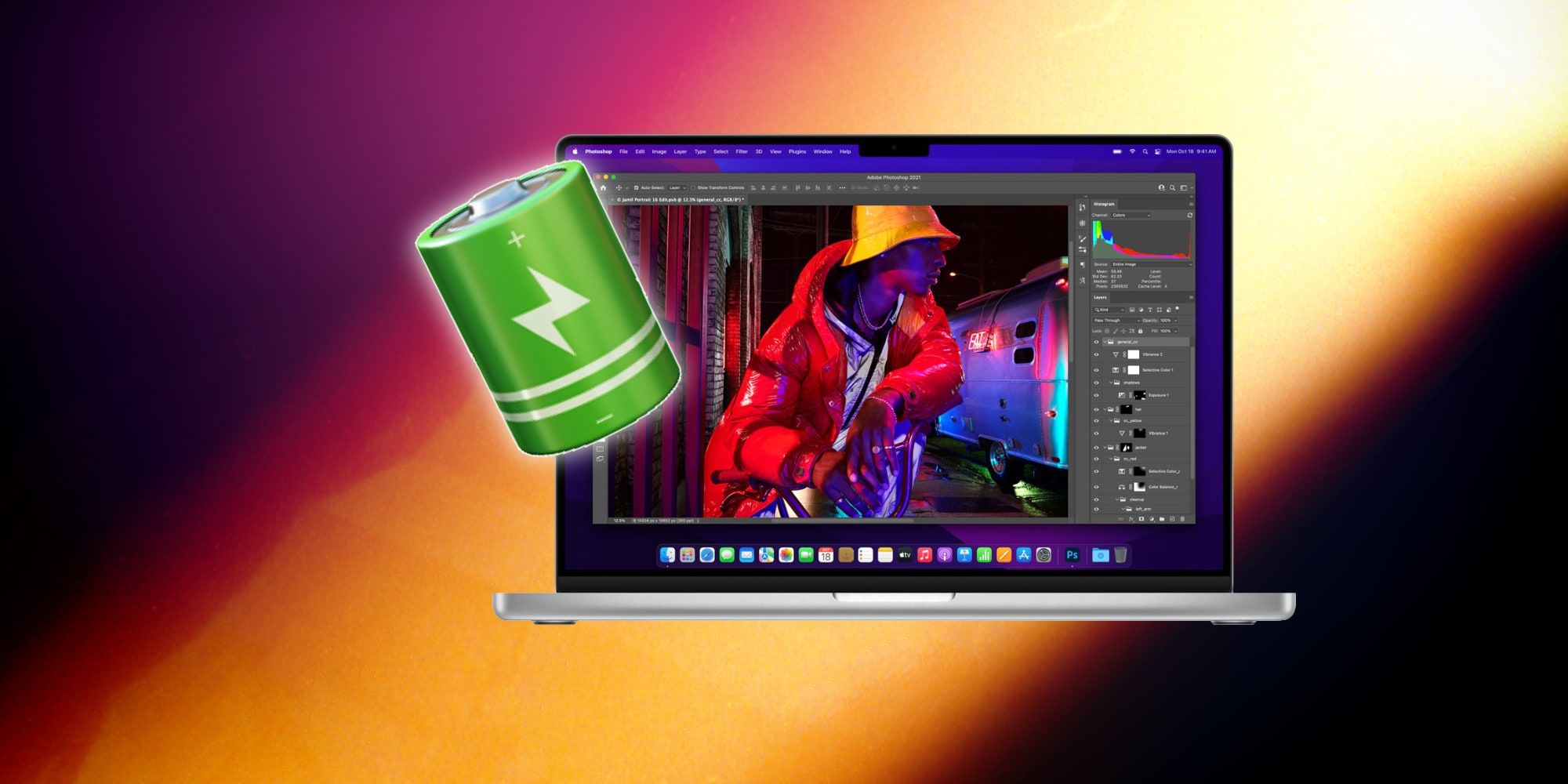
Task: Enable Show Transform Controls checkbox
Action: (693, 188)
